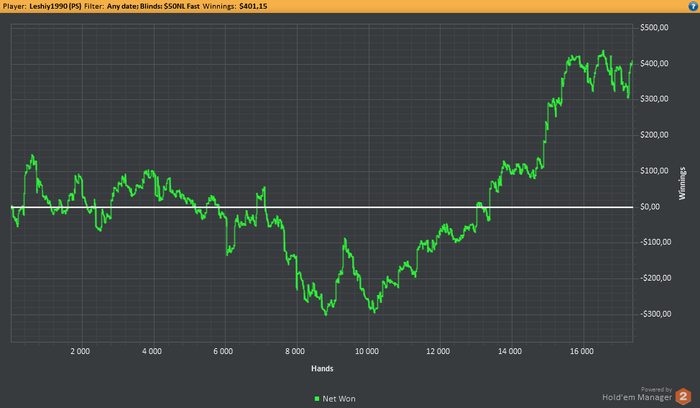The width and height of the screenshot is (700, 408).
Task: Click the green Net Won legend swatch
Action: [317, 399]
